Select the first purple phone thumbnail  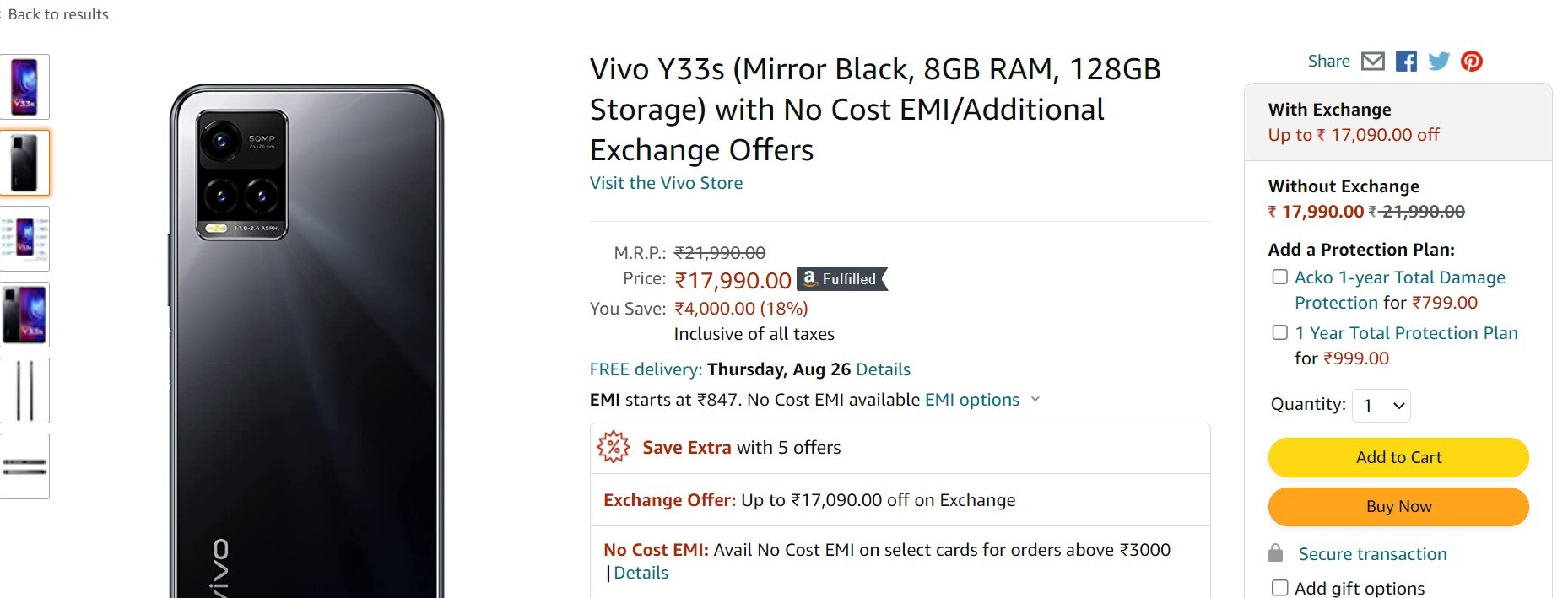point(24,87)
